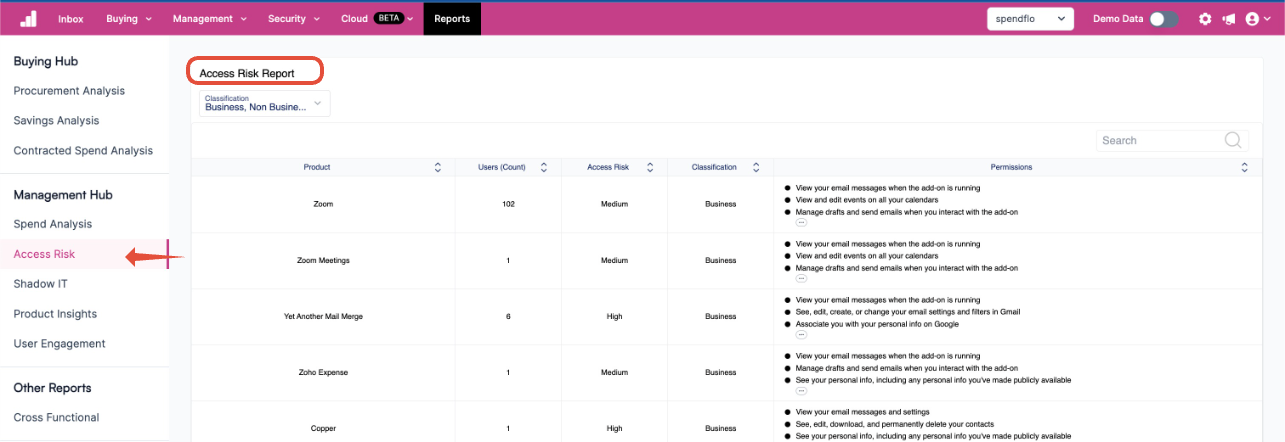
Task: Open Cross Functional report
Action: (x=56, y=418)
